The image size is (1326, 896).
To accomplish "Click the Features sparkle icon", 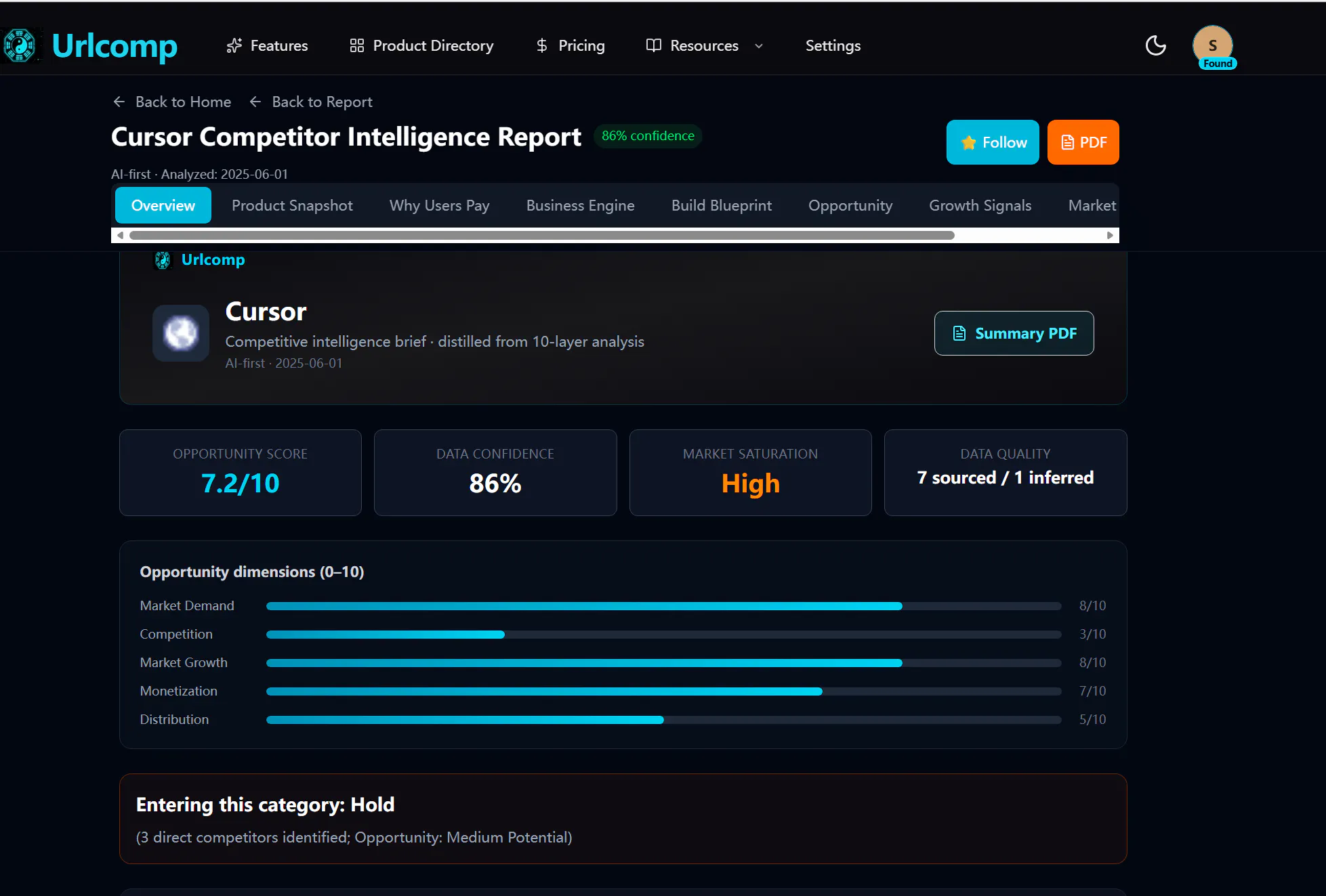I will pyautogui.click(x=234, y=45).
